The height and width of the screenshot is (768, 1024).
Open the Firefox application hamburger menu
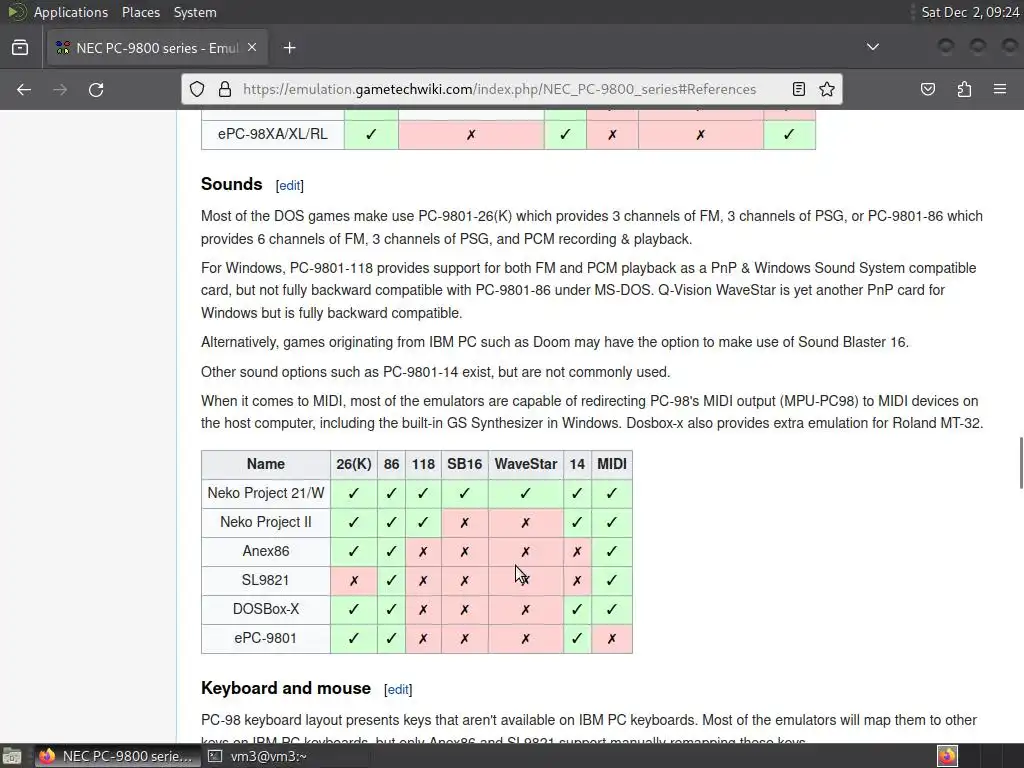[x=1000, y=89]
